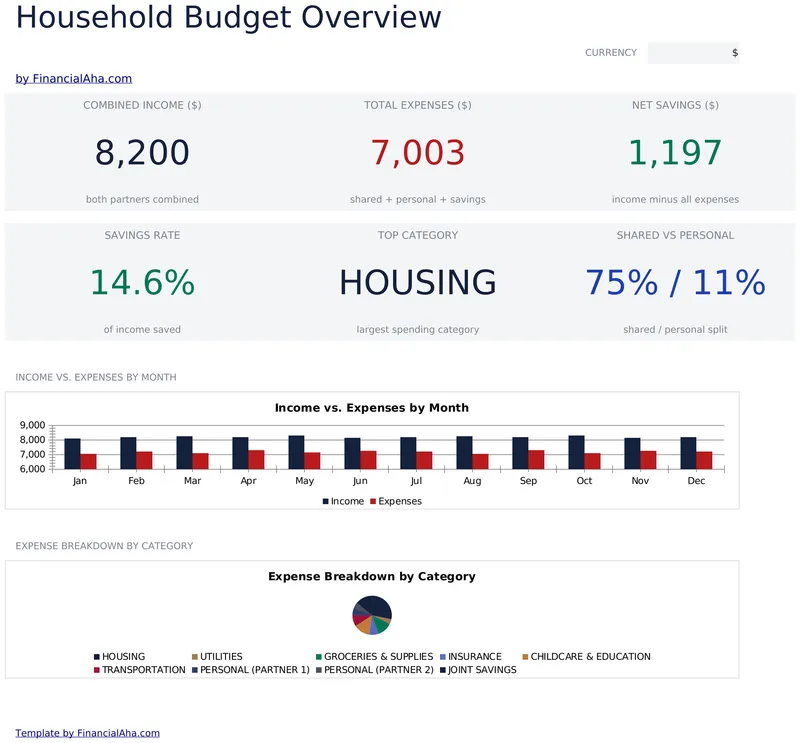Click the PERSONAL (PARTNER 1) legend entry
800x743 pixels.
(251, 670)
